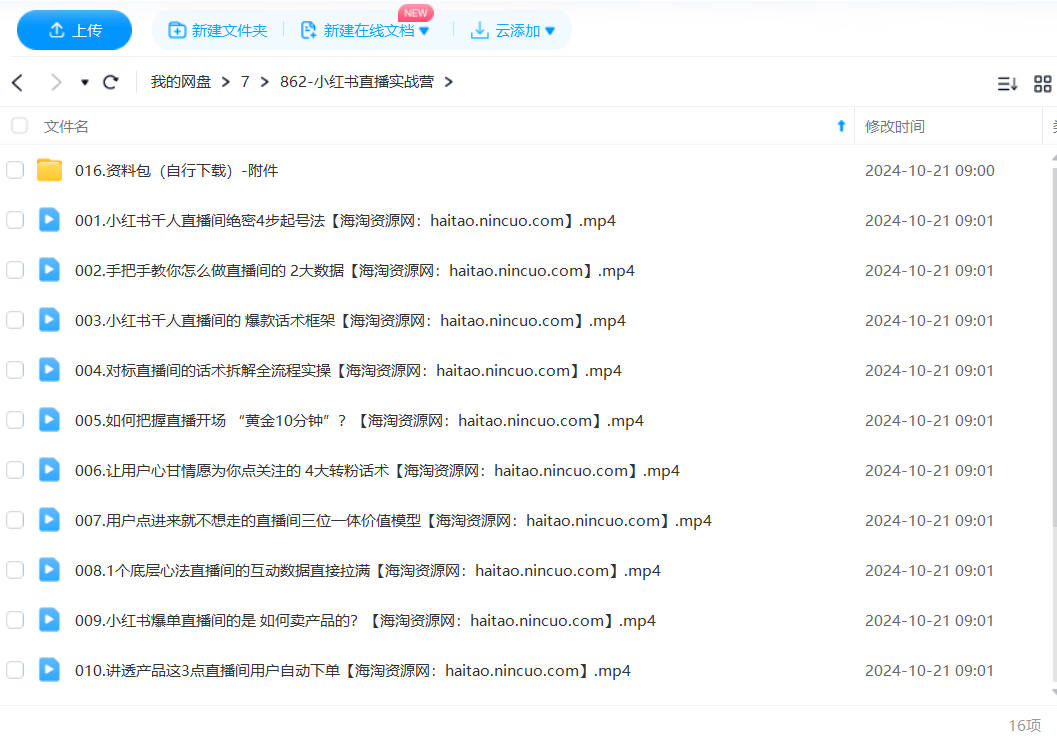This screenshot has height=738, width=1057.
Task: Click video icon of file 006
Action: (x=49, y=470)
